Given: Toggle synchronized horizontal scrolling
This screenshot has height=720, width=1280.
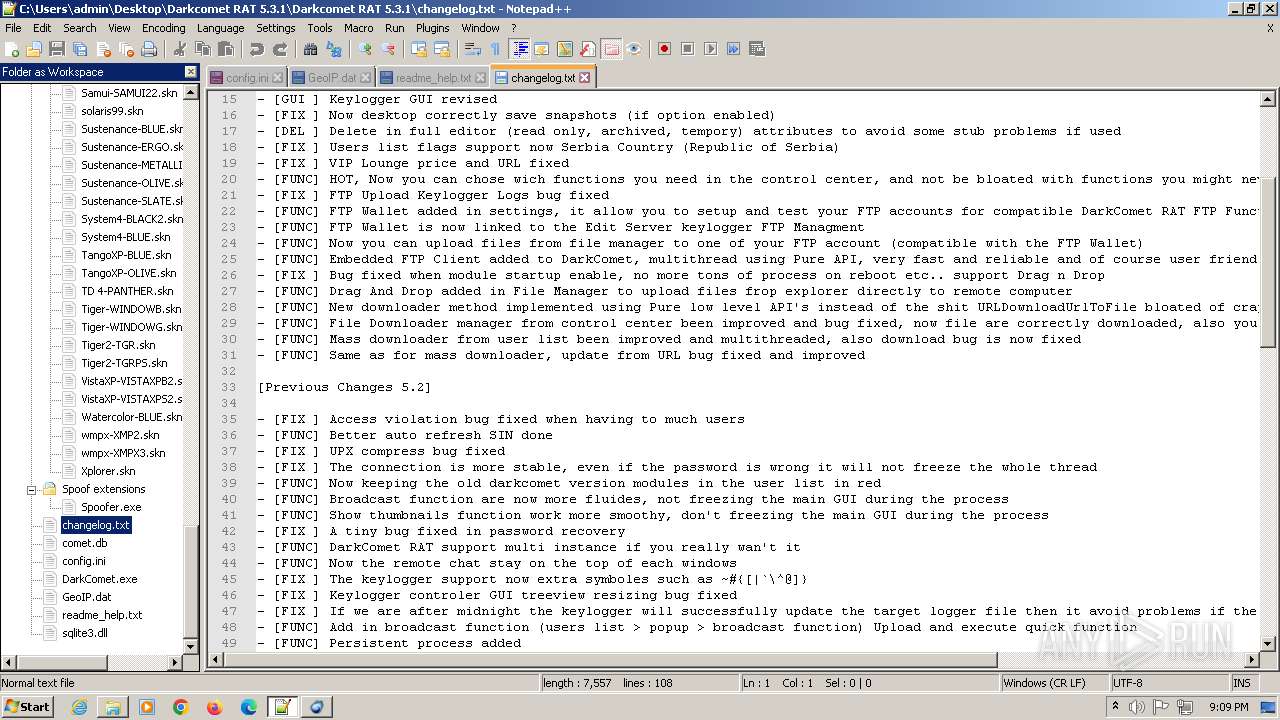Looking at the screenshot, I should tap(442, 49).
